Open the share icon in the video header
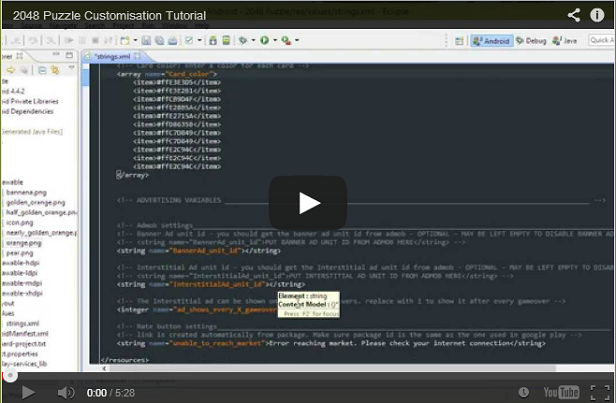This screenshot has height=403, width=616. pos(574,15)
